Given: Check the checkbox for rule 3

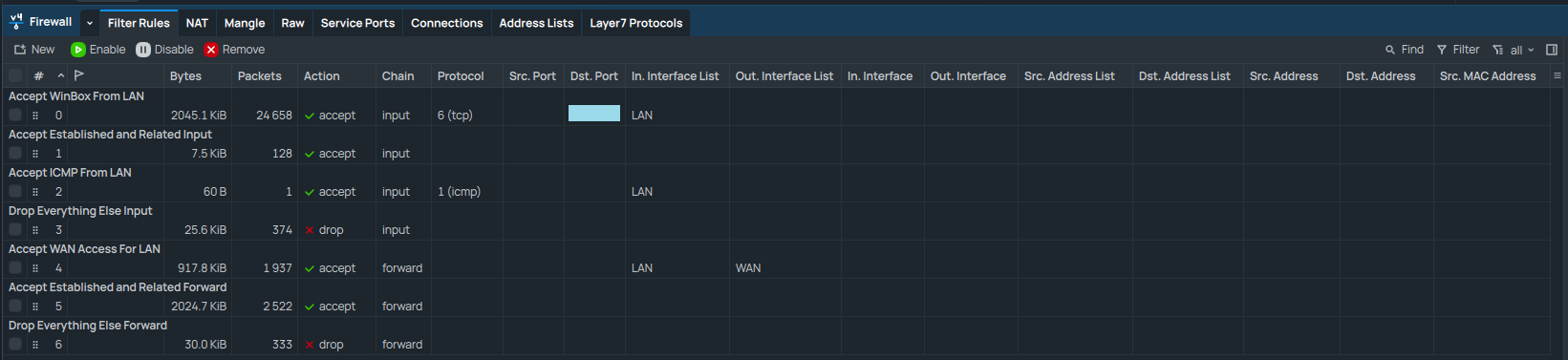Looking at the screenshot, I should [x=15, y=229].
